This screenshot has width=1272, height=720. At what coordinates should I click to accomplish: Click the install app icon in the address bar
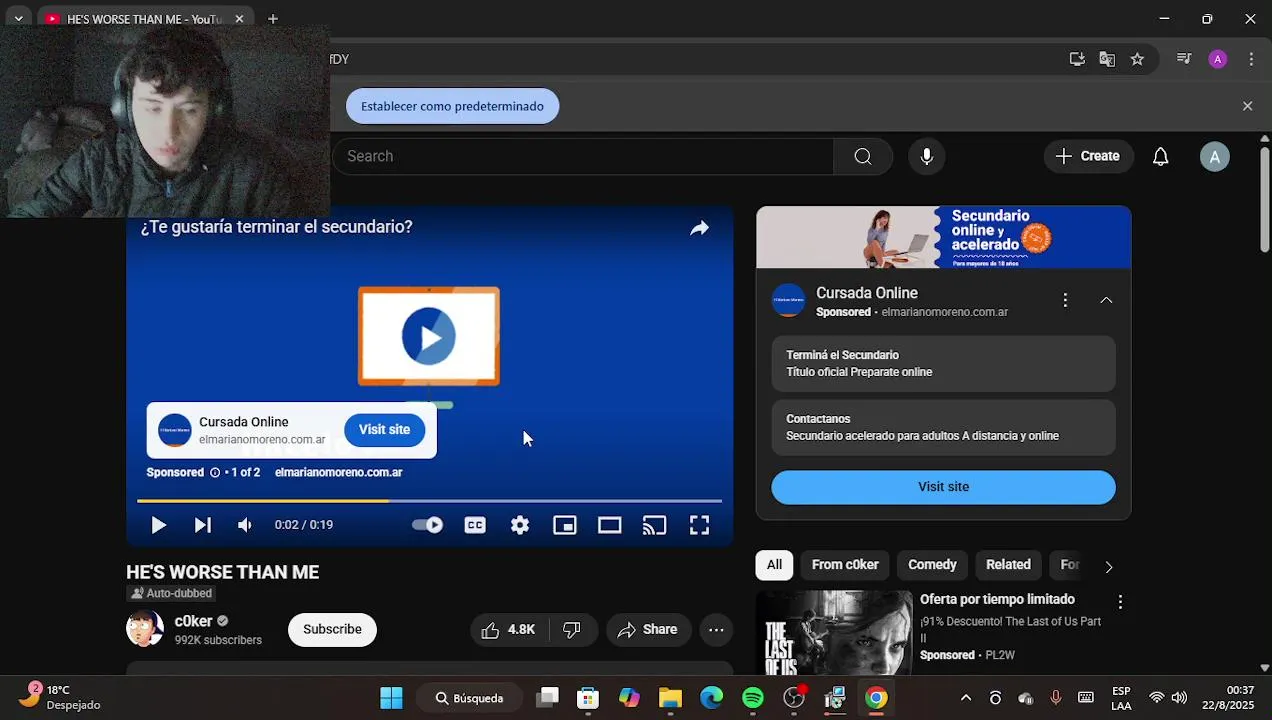(x=1077, y=59)
